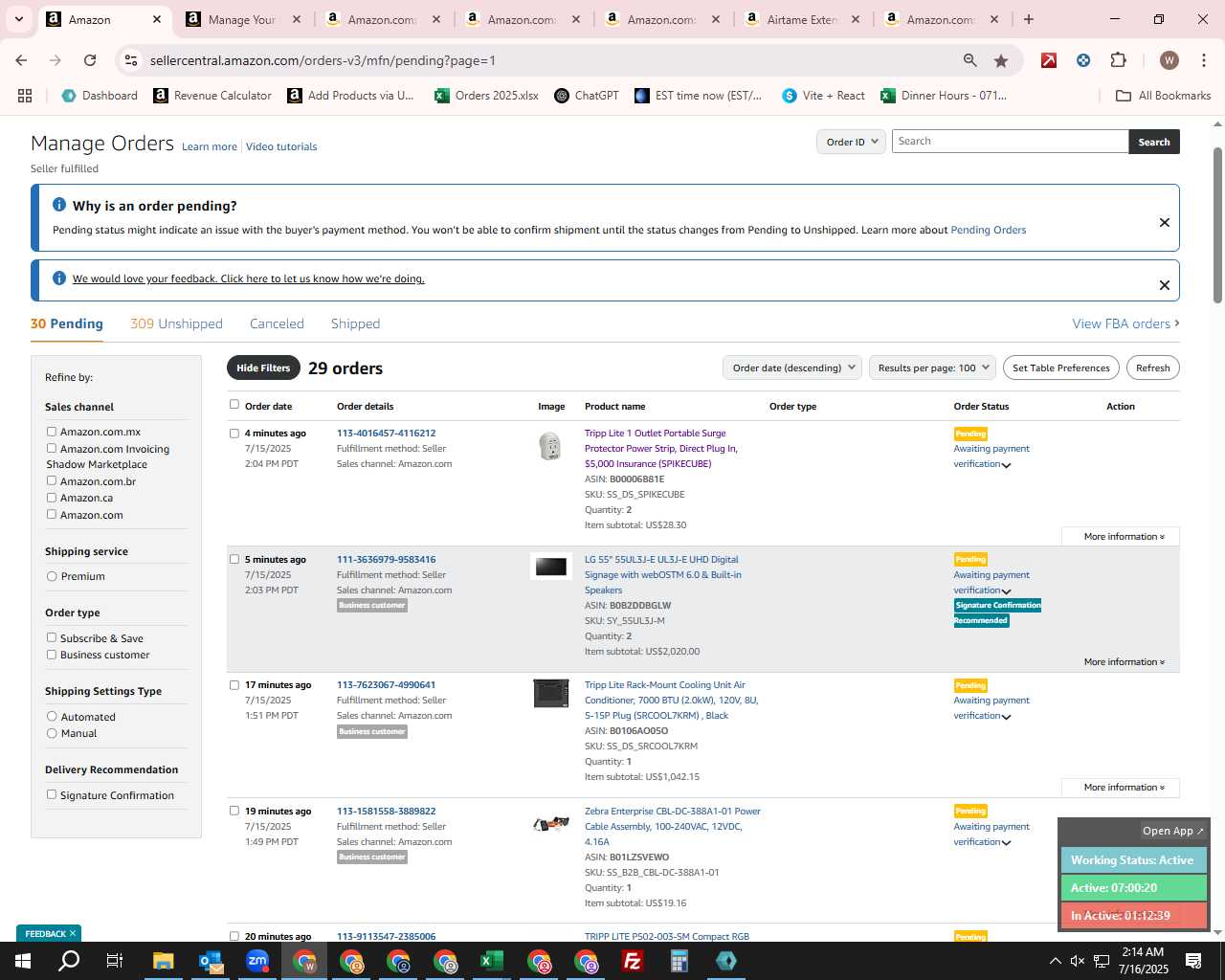Screen dimensions: 1225x980
Task: Reload the page with refresh icon
Action: point(90,60)
